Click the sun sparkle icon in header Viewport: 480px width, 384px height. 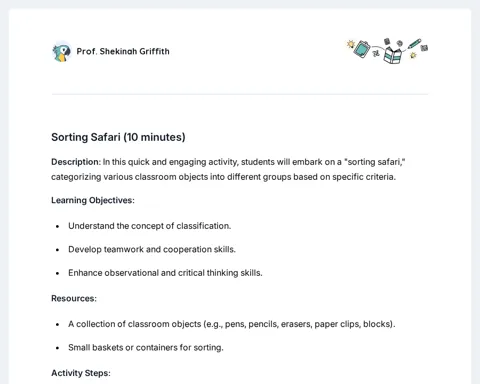click(350, 44)
